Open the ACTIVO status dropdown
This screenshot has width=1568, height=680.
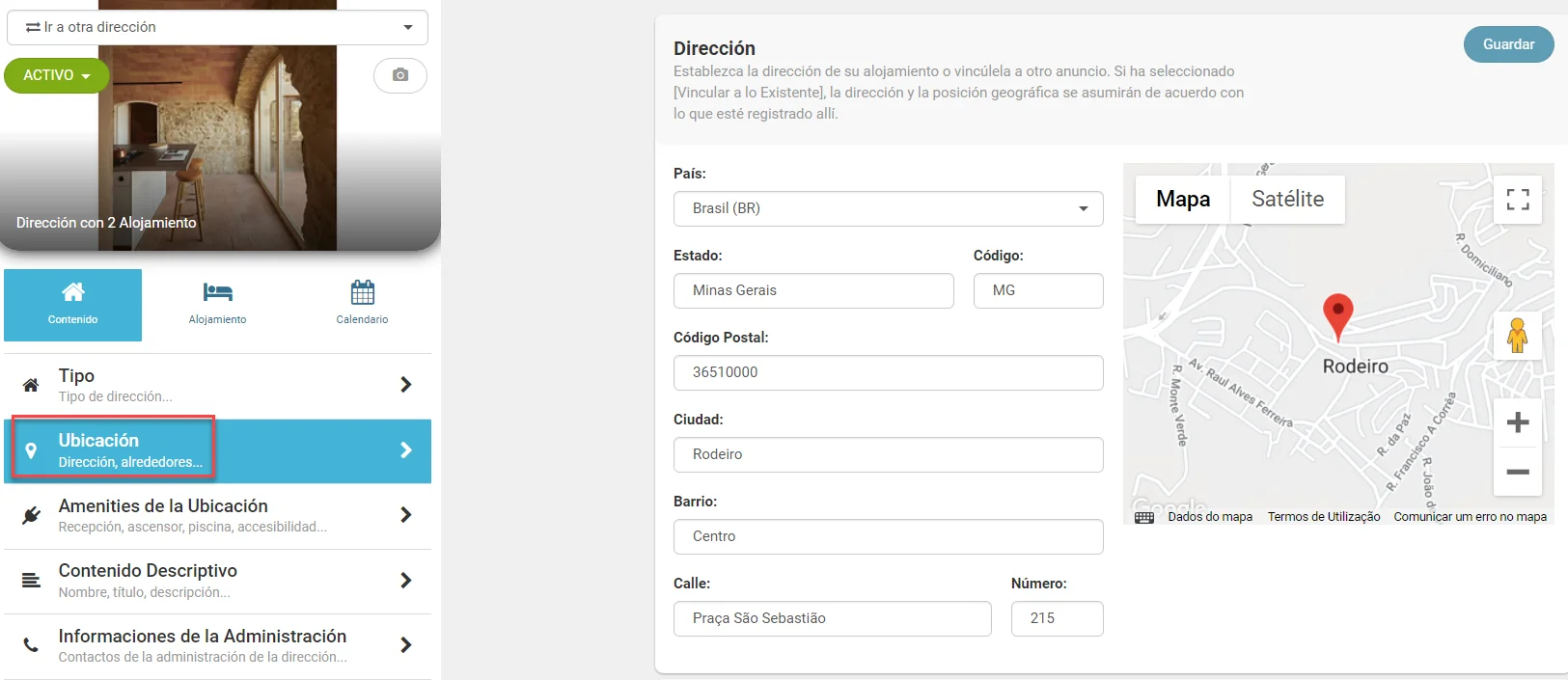click(x=57, y=75)
